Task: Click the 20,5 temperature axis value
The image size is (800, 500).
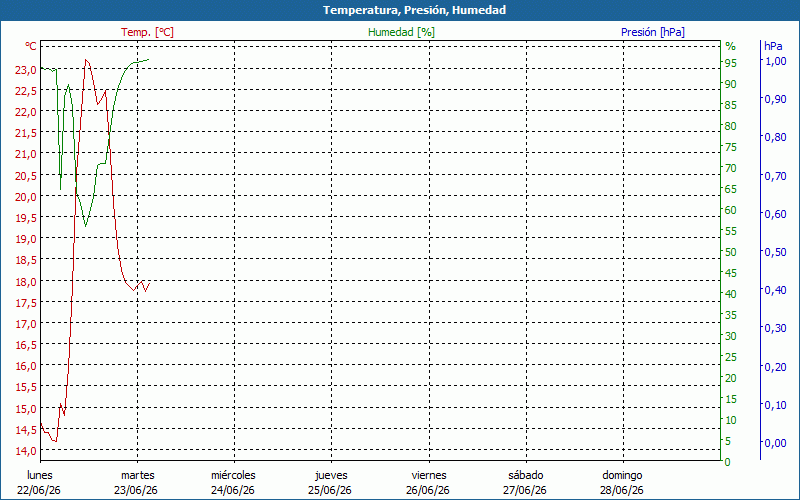Action: point(26,176)
